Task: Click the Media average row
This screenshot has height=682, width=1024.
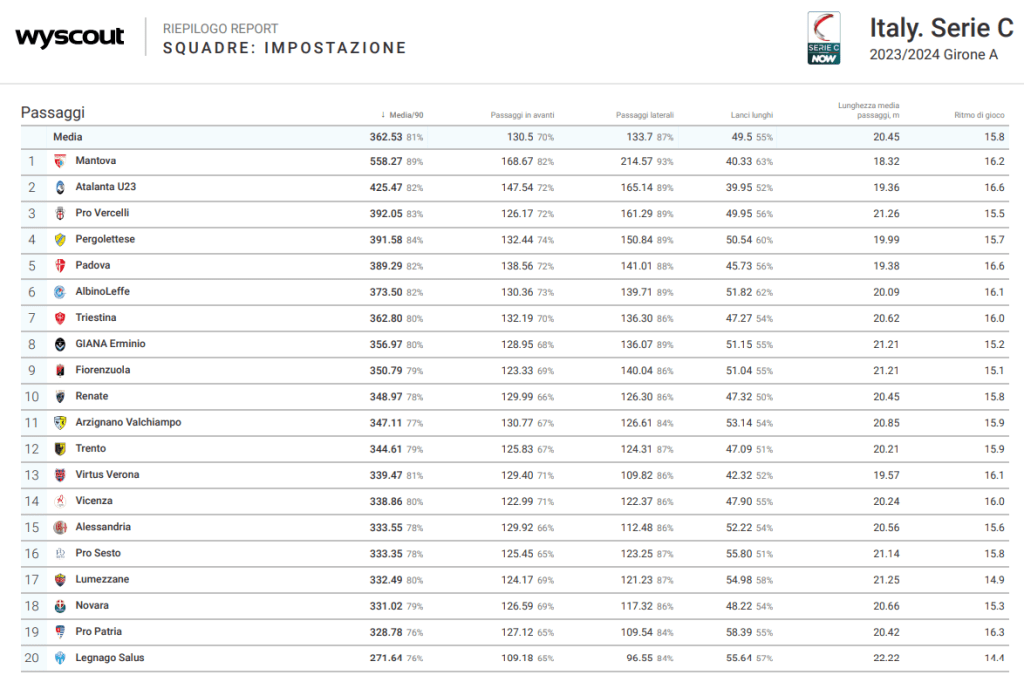Action: click(68, 137)
